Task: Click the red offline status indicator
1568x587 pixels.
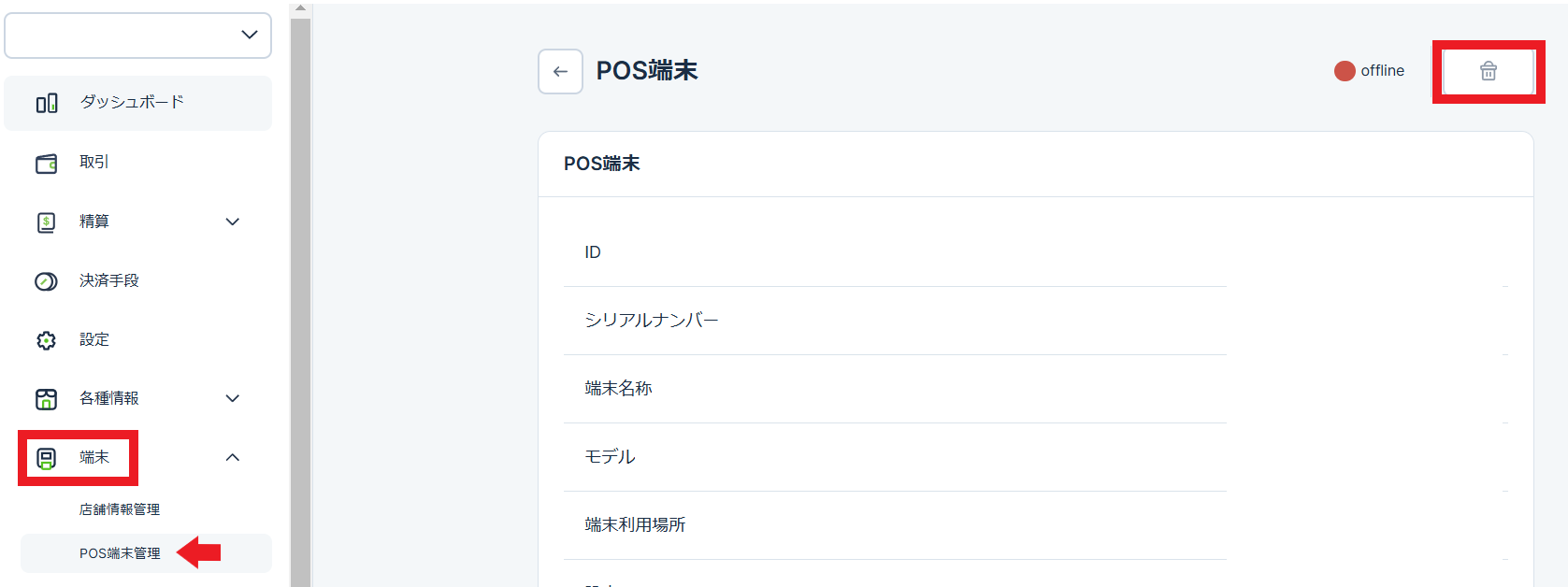Action: click(1345, 71)
